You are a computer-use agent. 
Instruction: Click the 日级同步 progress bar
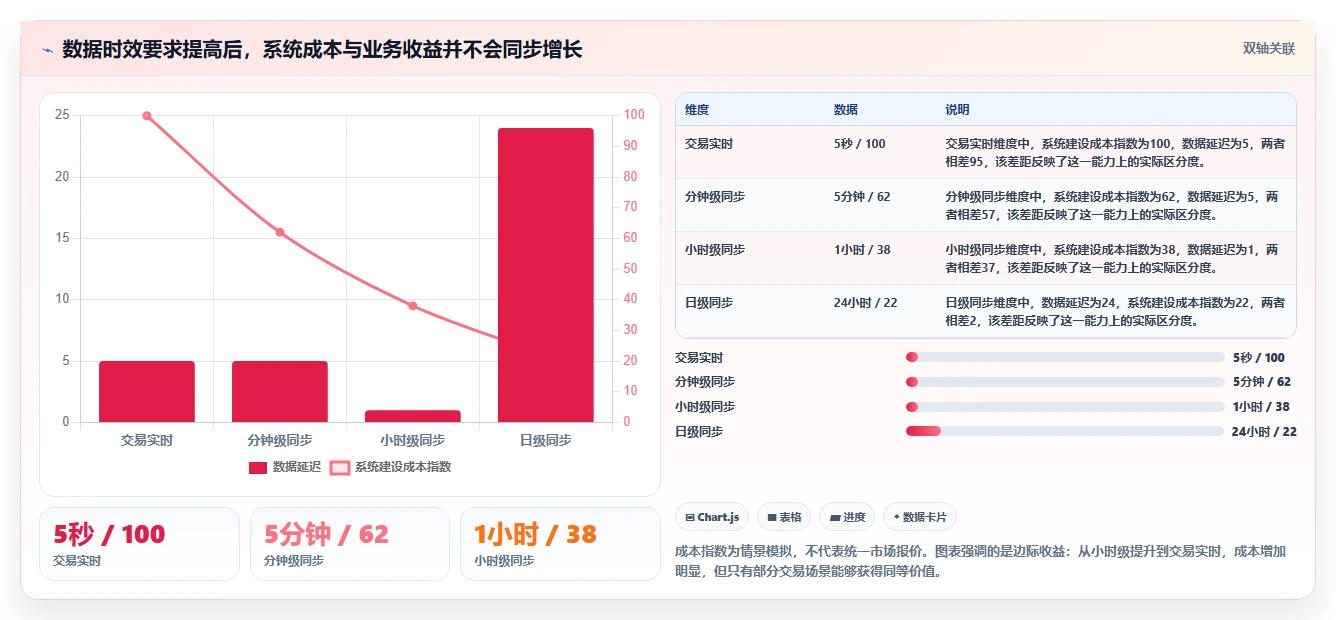click(1065, 431)
